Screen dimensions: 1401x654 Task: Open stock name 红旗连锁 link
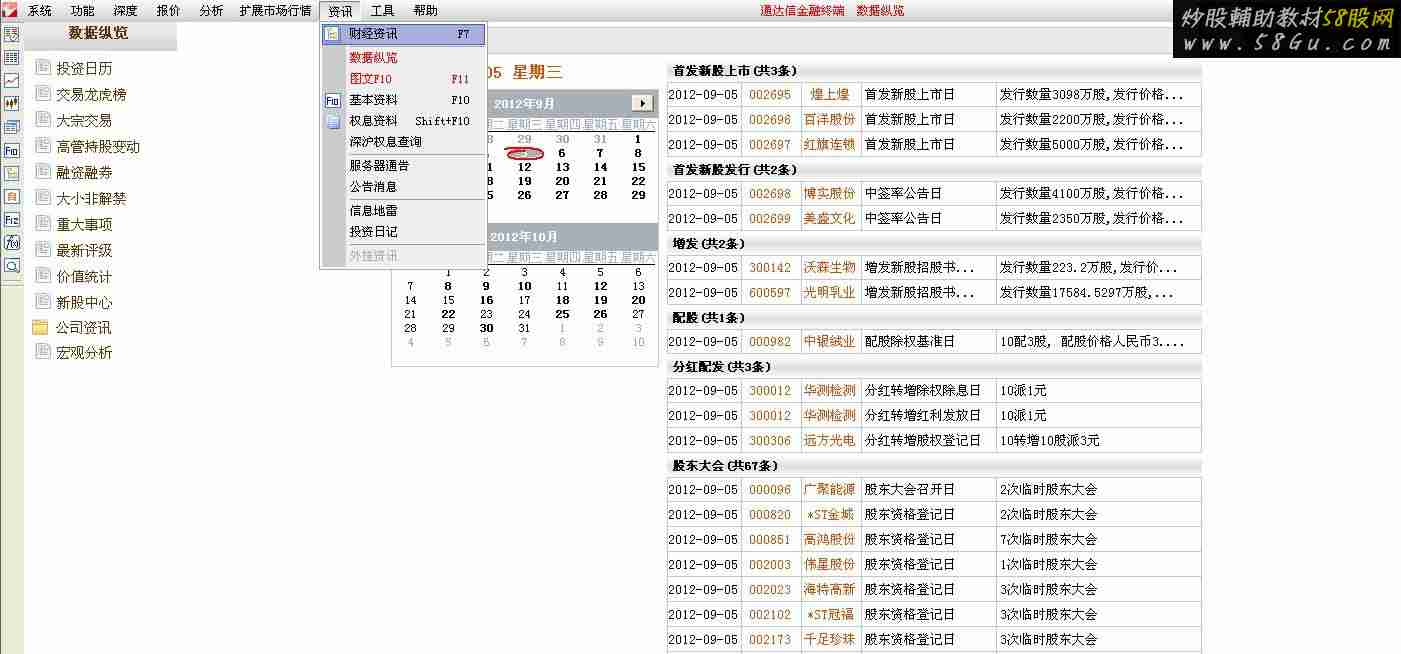(830, 145)
